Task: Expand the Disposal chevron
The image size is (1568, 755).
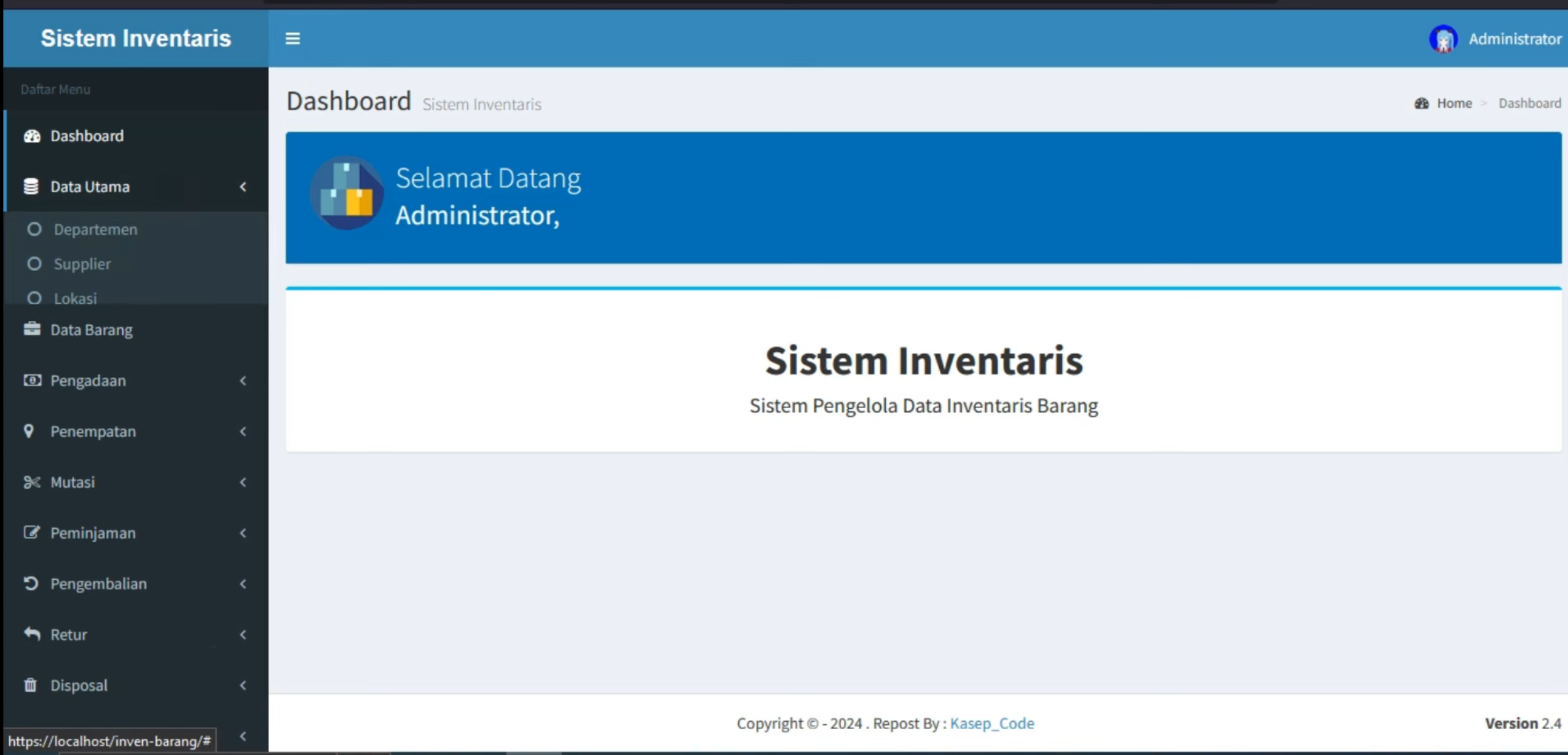Action: click(243, 685)
